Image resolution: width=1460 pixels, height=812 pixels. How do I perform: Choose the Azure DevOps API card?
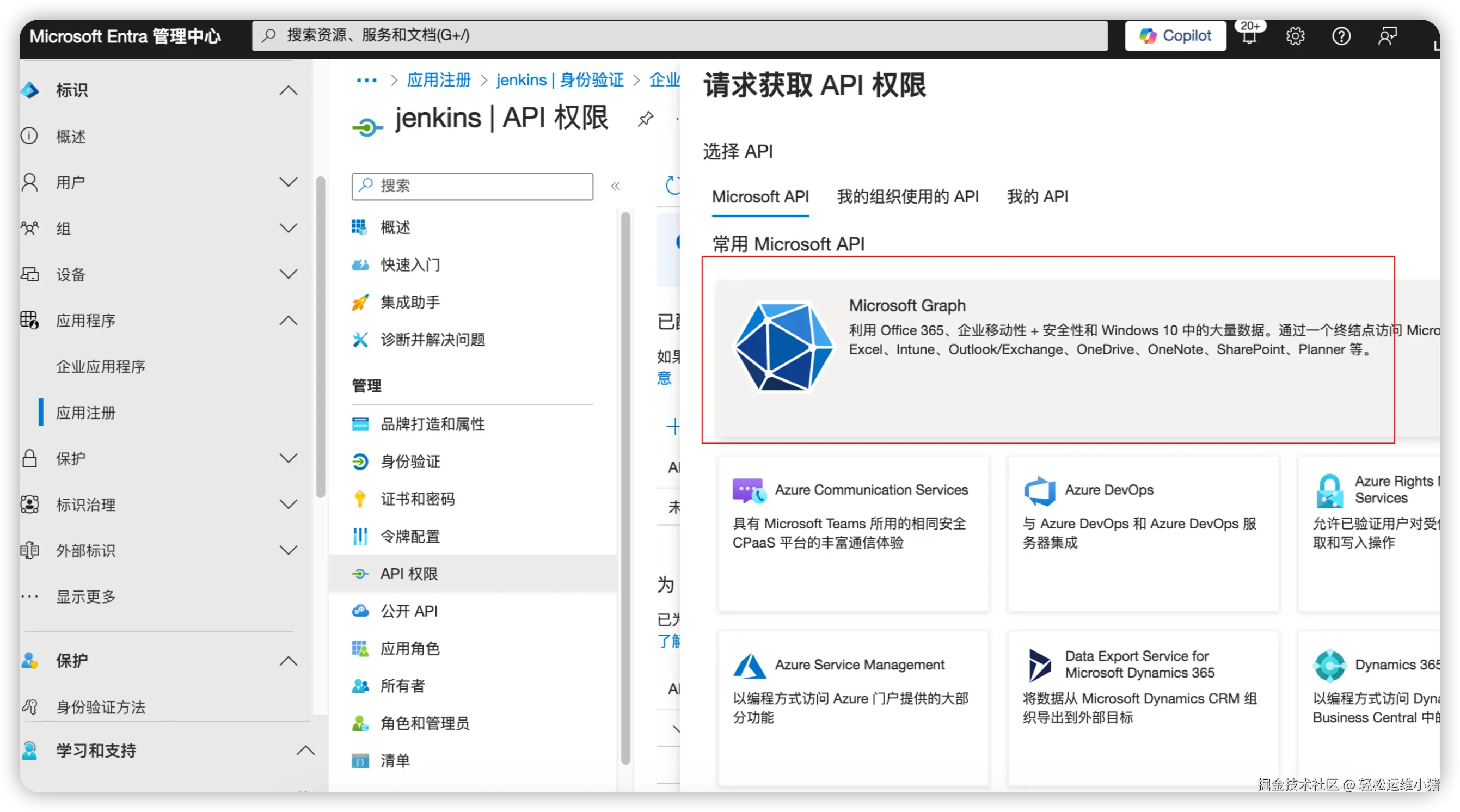coord(1143,533)
